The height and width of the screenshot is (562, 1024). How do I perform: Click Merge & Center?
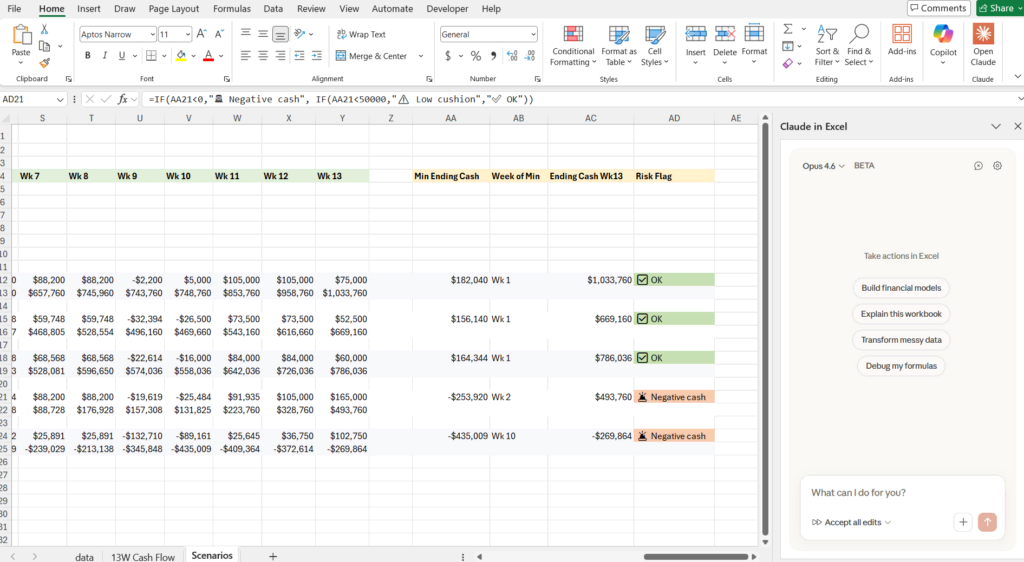(x=372, y=56)
